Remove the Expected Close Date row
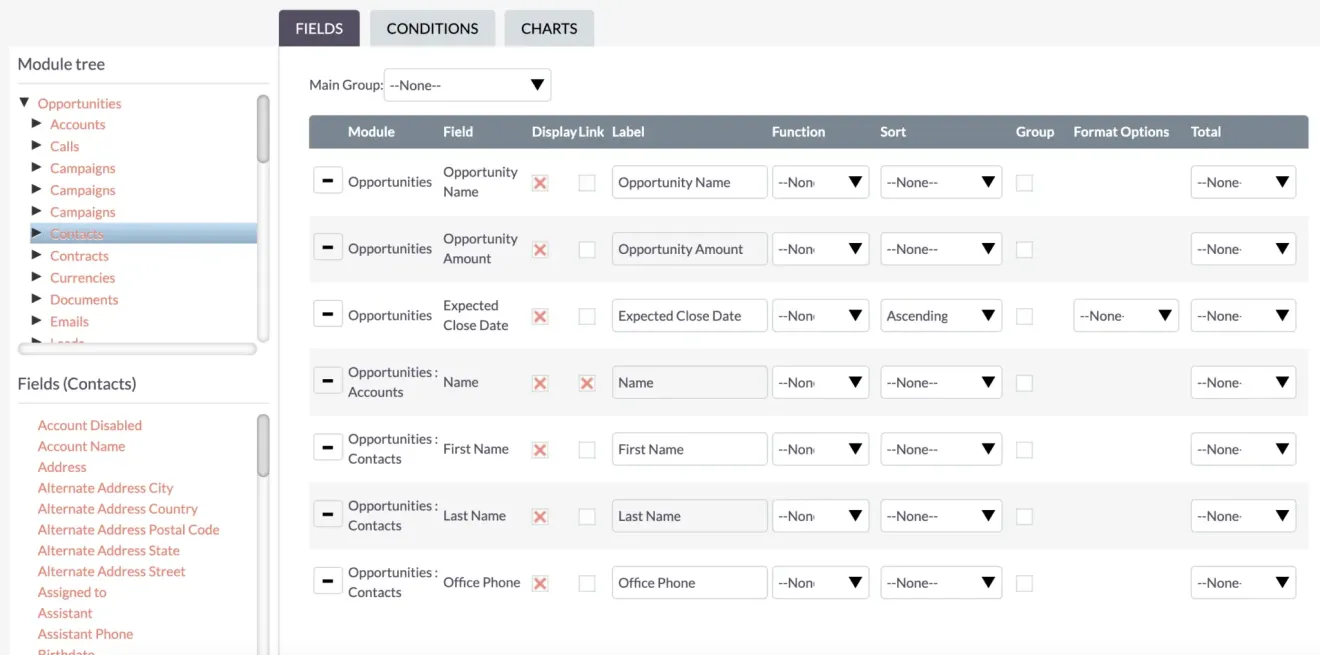 tap(328, 315)
